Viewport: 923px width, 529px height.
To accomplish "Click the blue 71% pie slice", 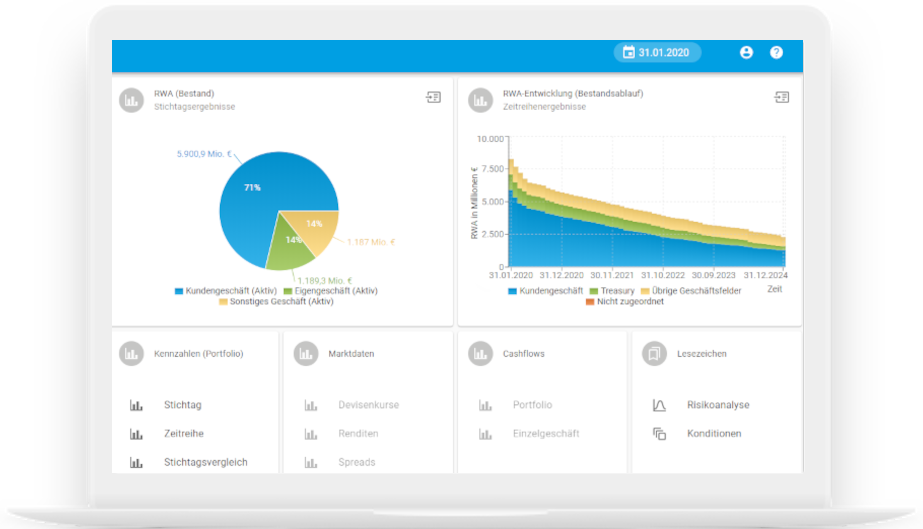I will click(x=250, y=195).
